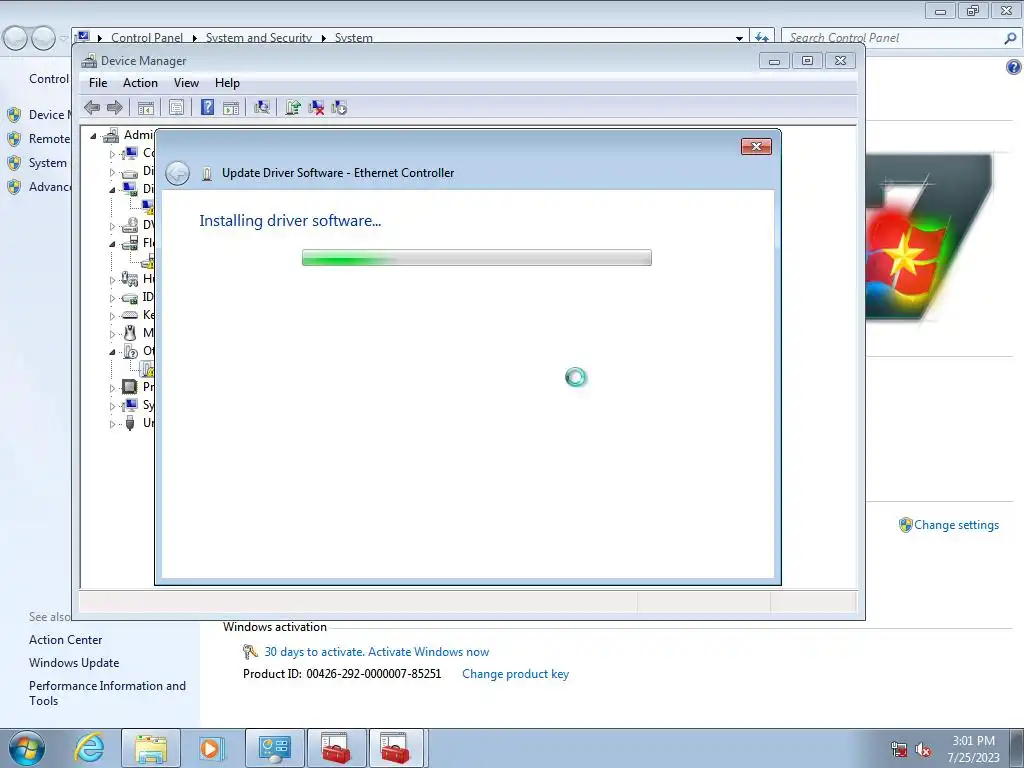Image resolution: width=1024 pixels, height=768 pixels.
Task: Click the Disable device icon with down arrow
Action: [x=339, y=108]
